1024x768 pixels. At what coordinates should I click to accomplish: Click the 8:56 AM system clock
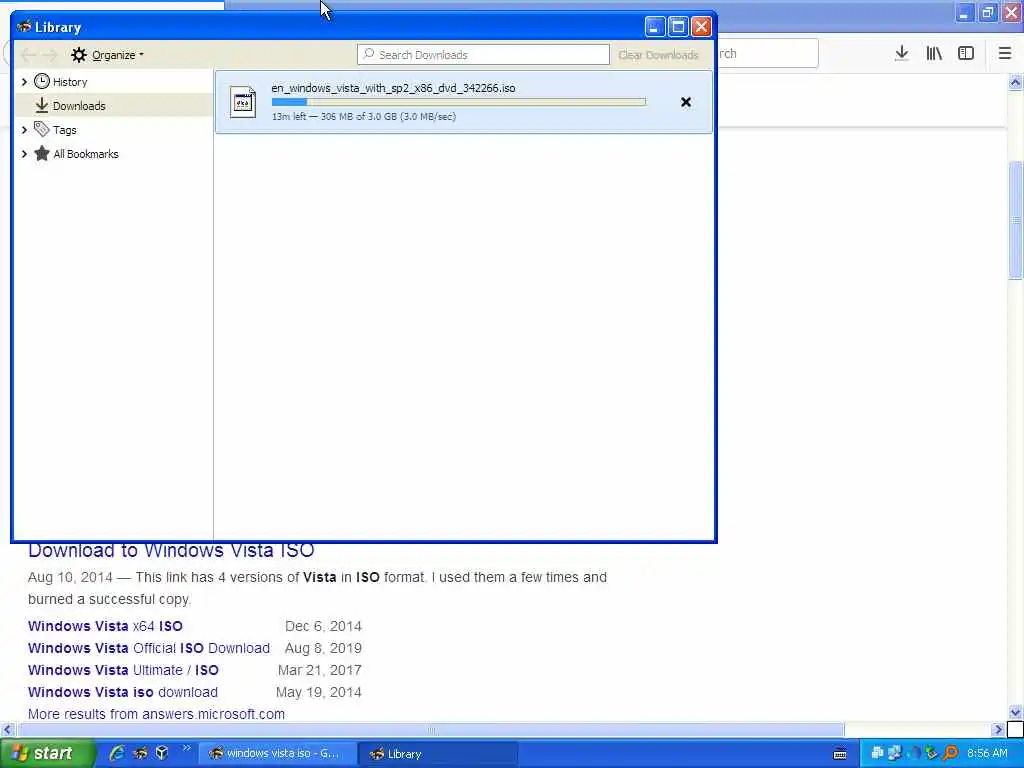point(987,754)
